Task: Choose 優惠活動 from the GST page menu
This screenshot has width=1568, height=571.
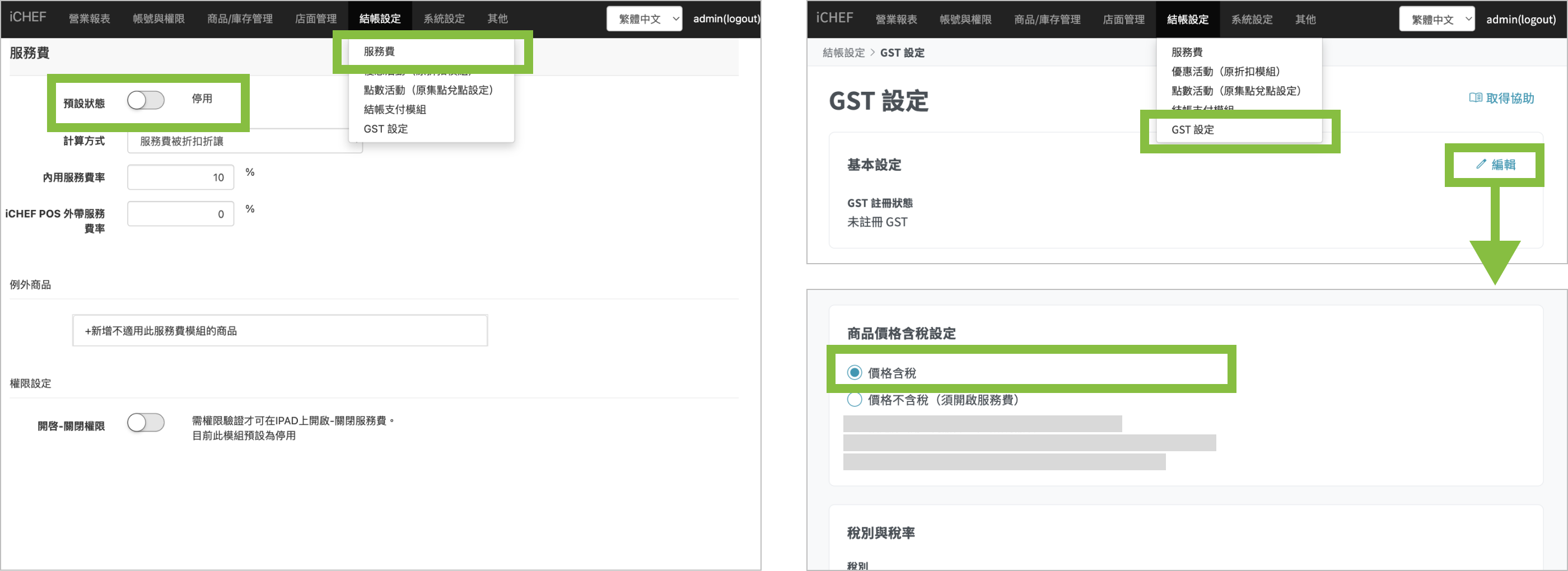Action: coord(1225,71)
